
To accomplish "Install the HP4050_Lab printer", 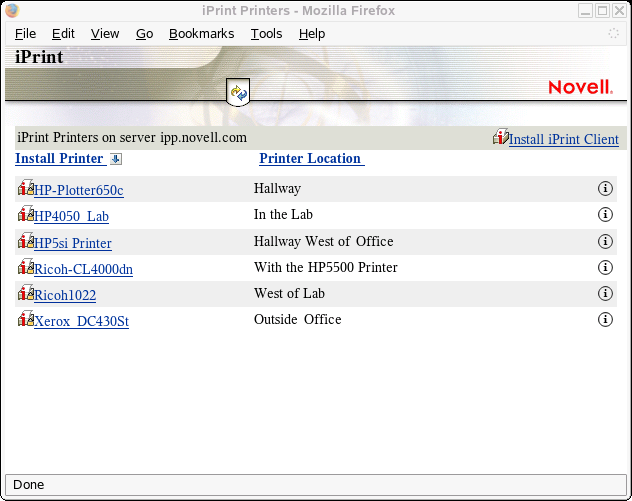I will [x=71, y=216].
